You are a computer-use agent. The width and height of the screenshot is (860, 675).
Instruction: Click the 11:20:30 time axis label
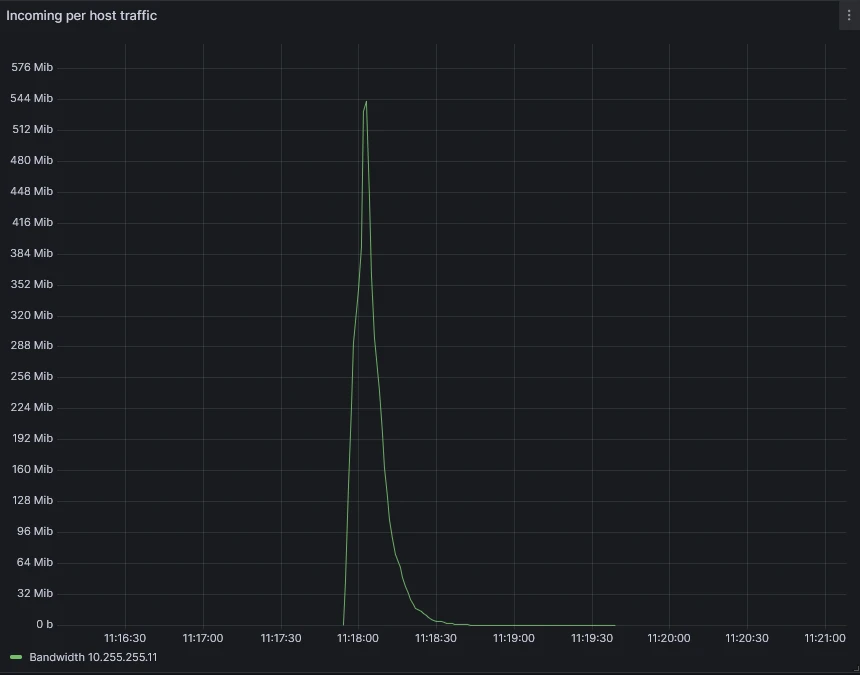[746, 638]
